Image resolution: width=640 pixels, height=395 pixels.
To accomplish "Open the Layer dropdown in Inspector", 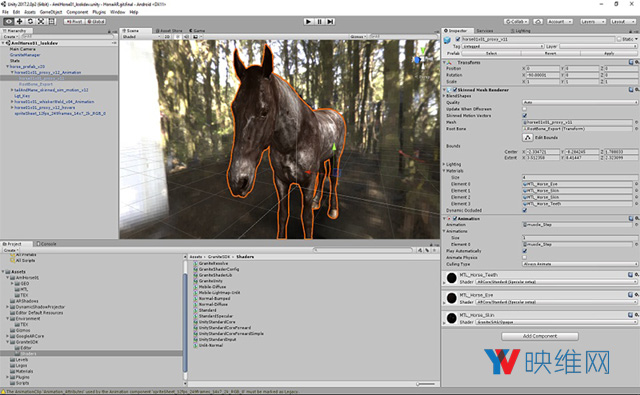I will pos(598,46).
